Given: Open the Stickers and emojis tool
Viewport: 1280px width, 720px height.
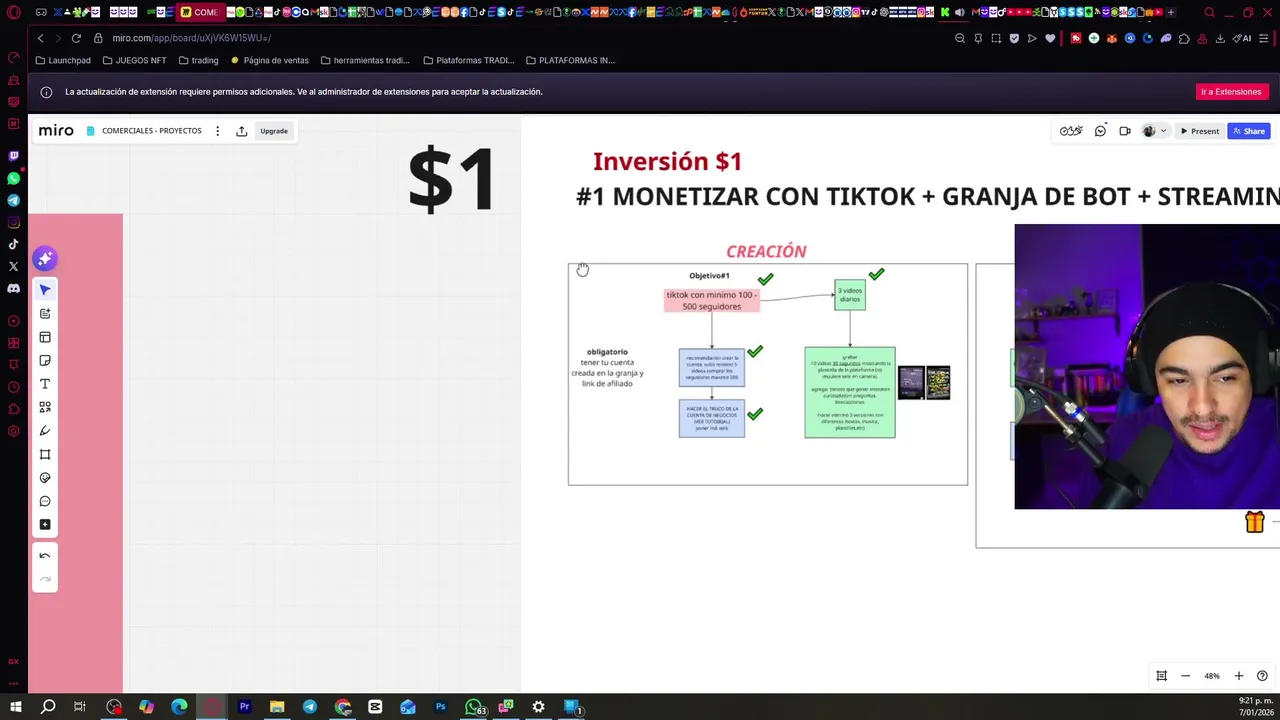Looking at the screenshot, I should [x=45, y=478].
